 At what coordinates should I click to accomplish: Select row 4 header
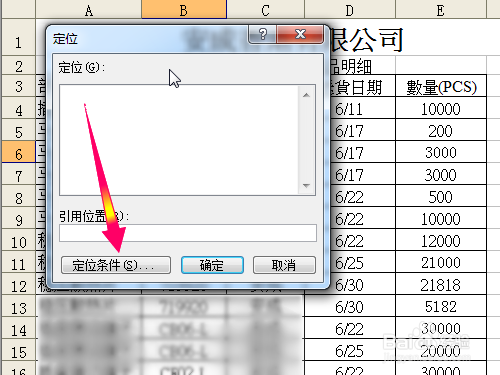18,108
